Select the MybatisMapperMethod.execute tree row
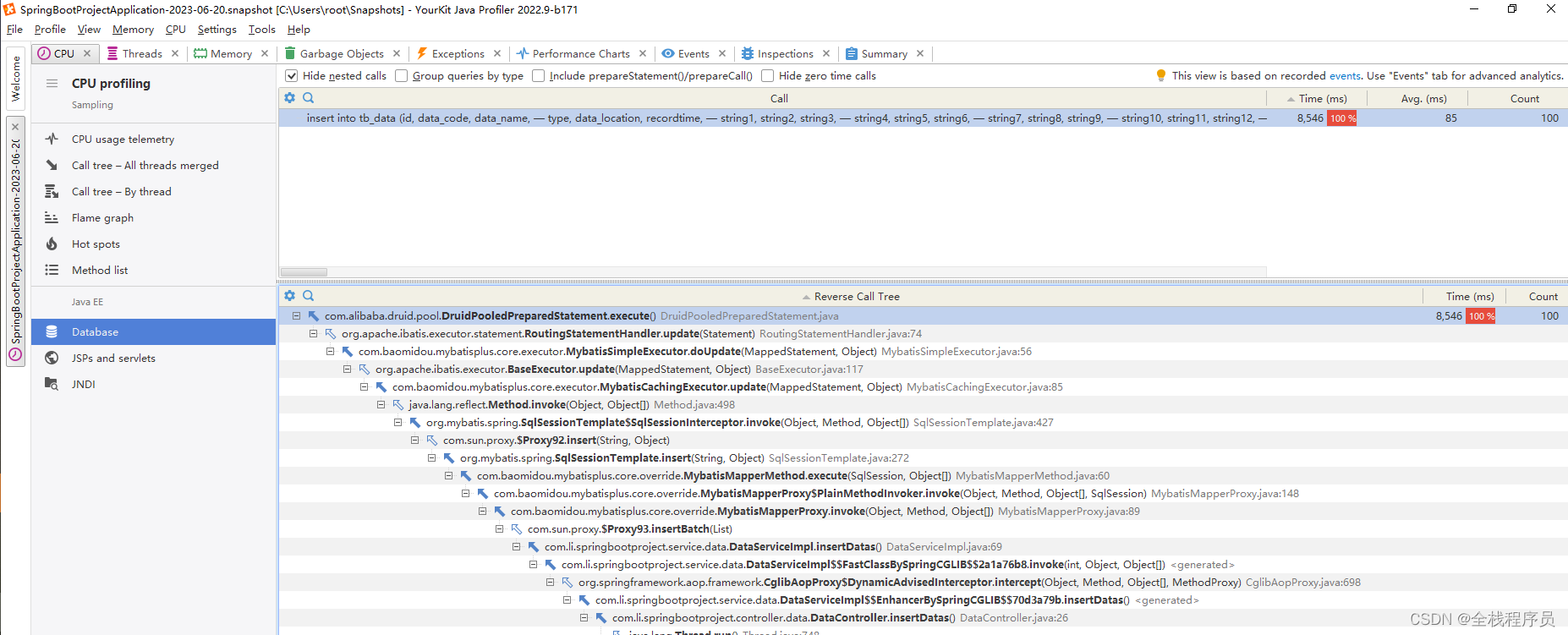The image size is (1568, 635). (924, 475)
